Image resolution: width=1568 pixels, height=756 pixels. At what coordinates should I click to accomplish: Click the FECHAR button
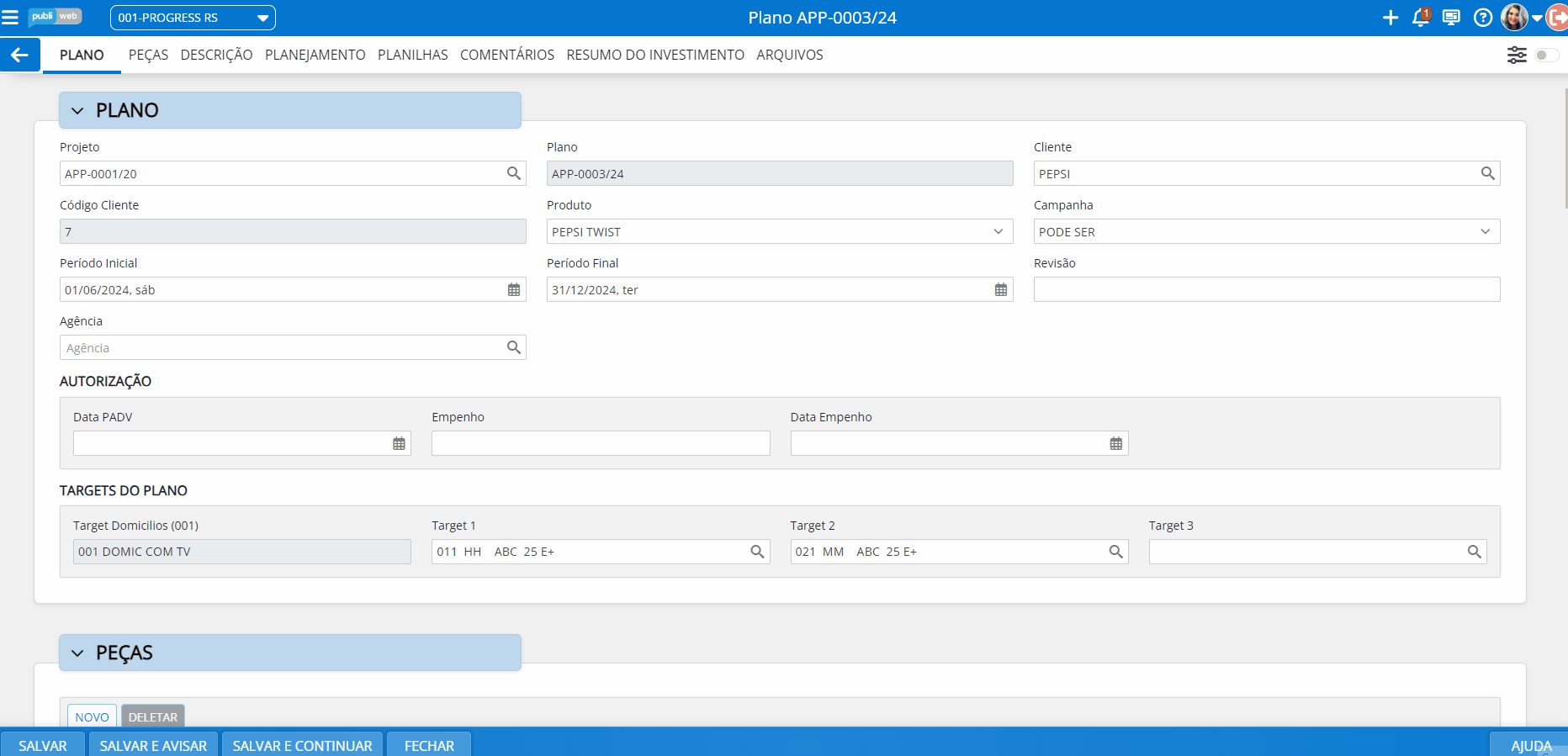(429, 745)
